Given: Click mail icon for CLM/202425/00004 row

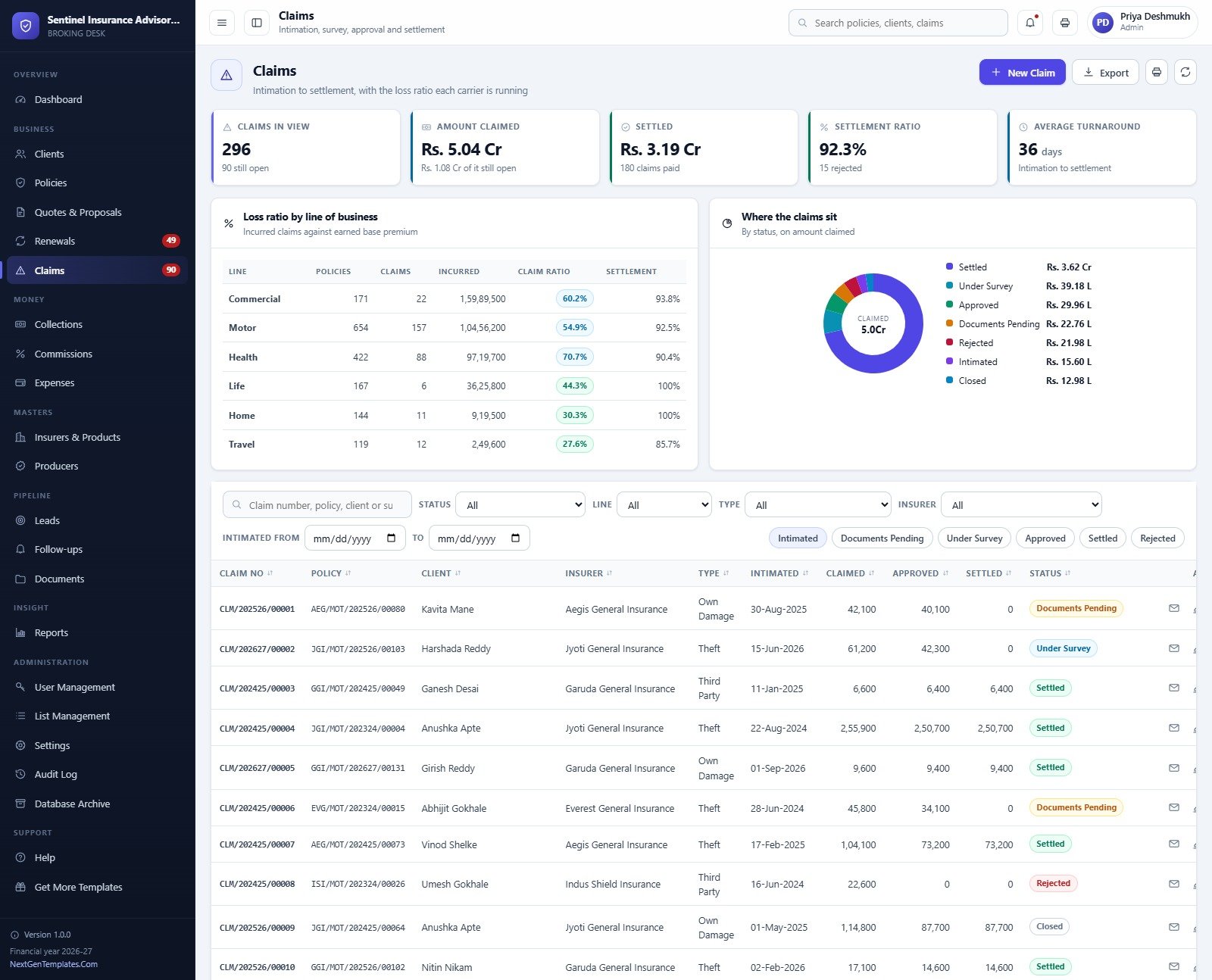Looking at the screenshot, I should point(1174,728).
